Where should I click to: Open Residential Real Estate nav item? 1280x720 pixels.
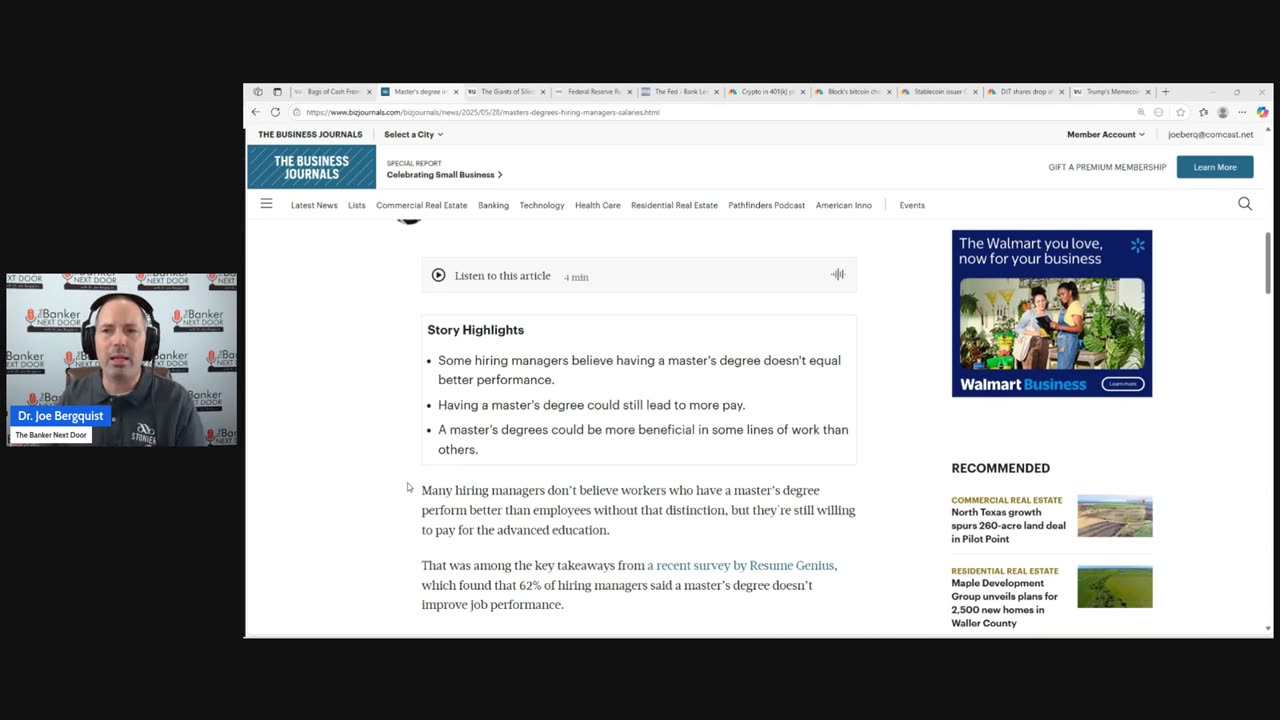click(674, 205)
